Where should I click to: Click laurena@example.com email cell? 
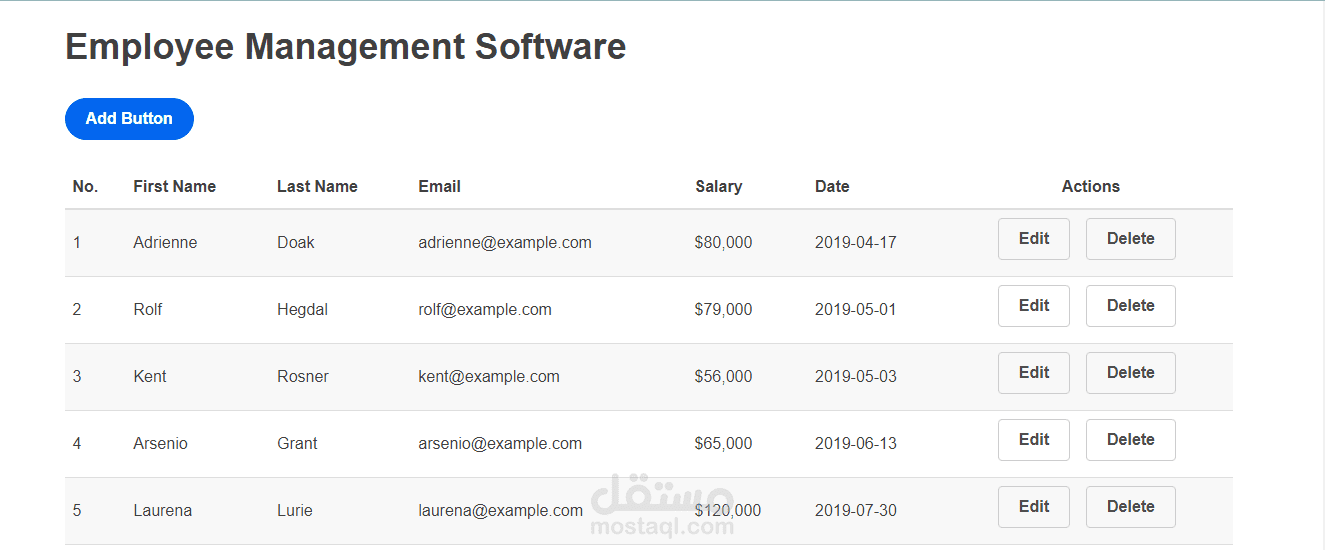click(501, 510)
